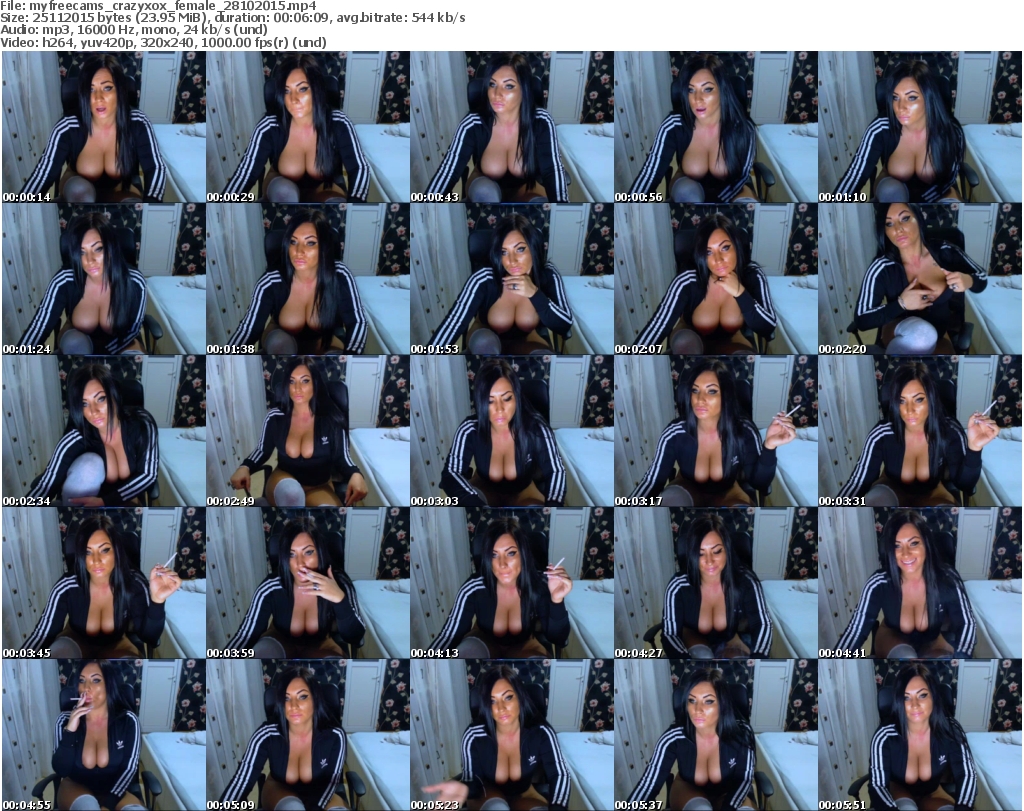Select the thumbnail stamped 00:00:14
The width and height of the screenshot is (1024, 811).
click(x=104, y=127)
